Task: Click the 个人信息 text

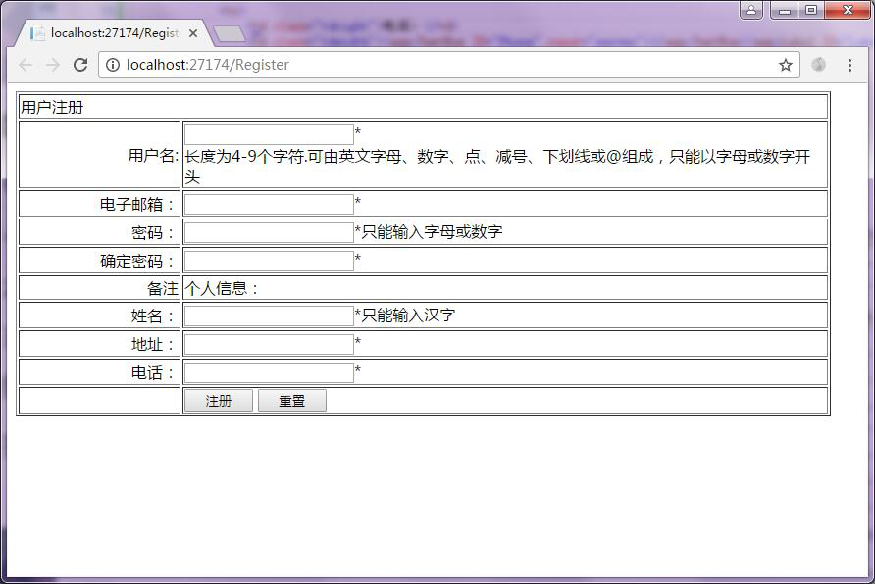Action: pos(221,288)
